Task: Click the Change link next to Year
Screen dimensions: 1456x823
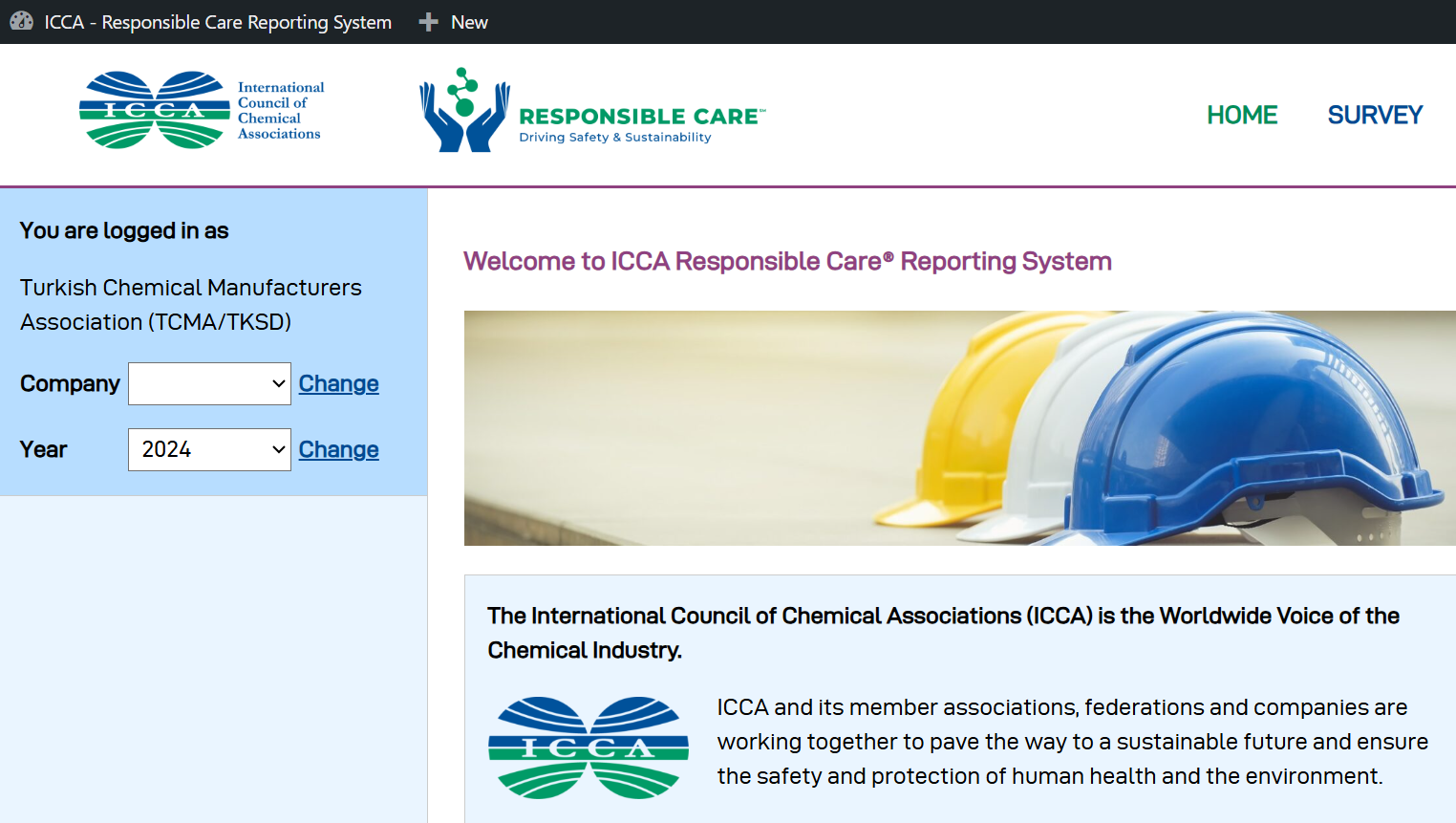Action: [338, 449]
